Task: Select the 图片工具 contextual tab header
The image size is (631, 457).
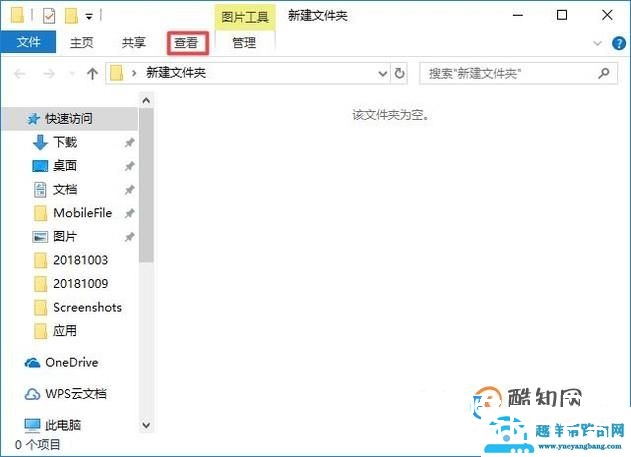Action: [x=245, y=17]
